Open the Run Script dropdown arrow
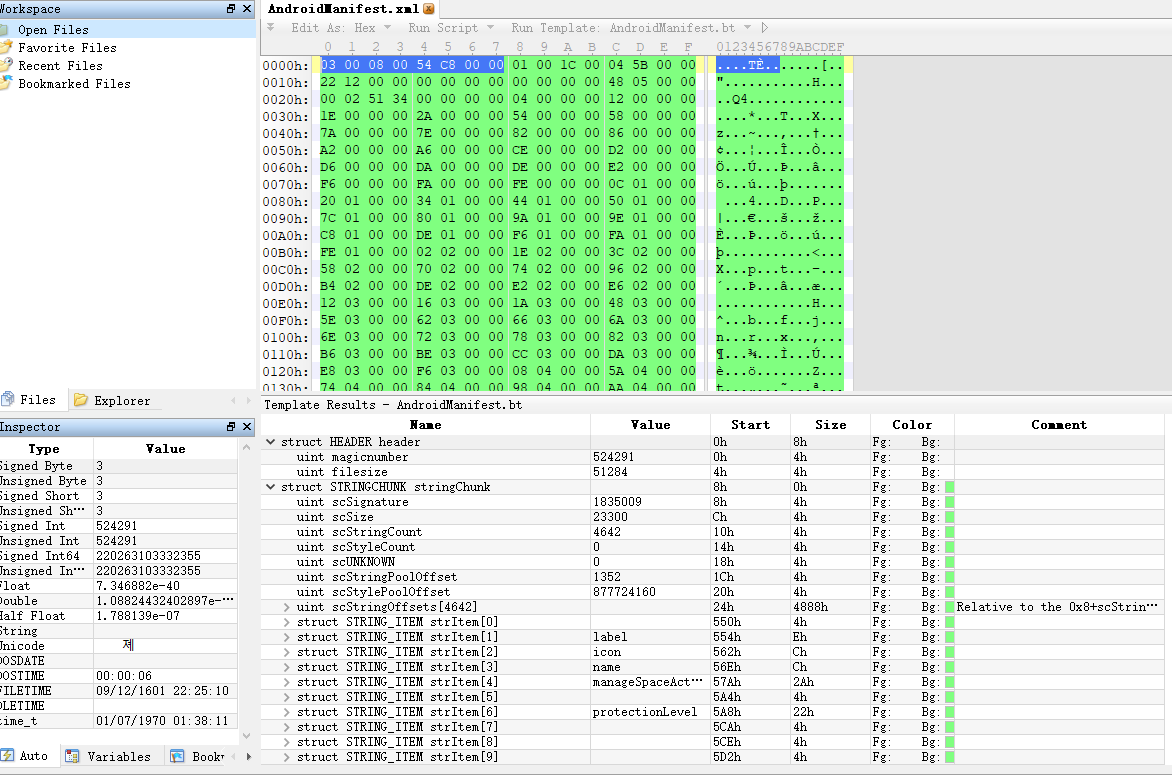The width and height of the screenshot is (1172, 775). (x=490, y=28)
